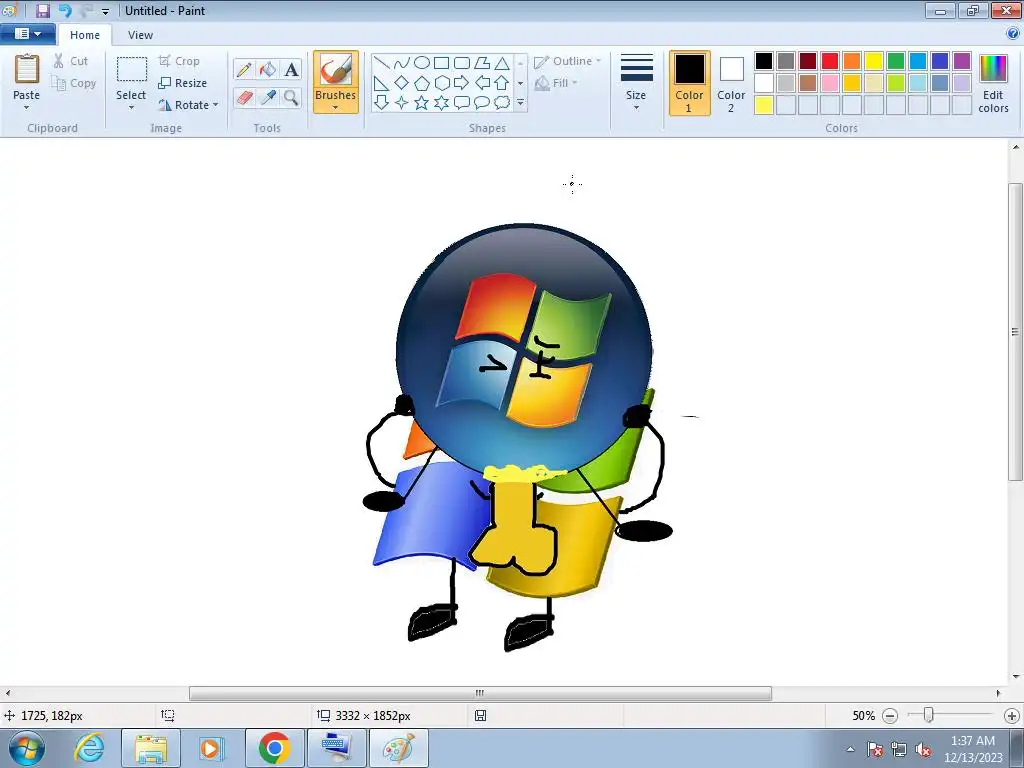Select the Text tool
This screenshot has height=768, width=1024.
[291, 69]
